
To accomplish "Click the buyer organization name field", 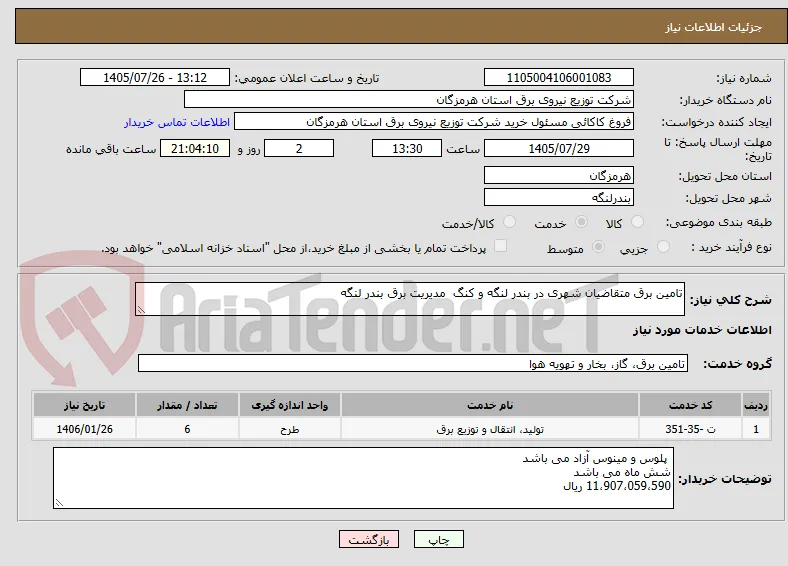I will (x=409, y=100).
